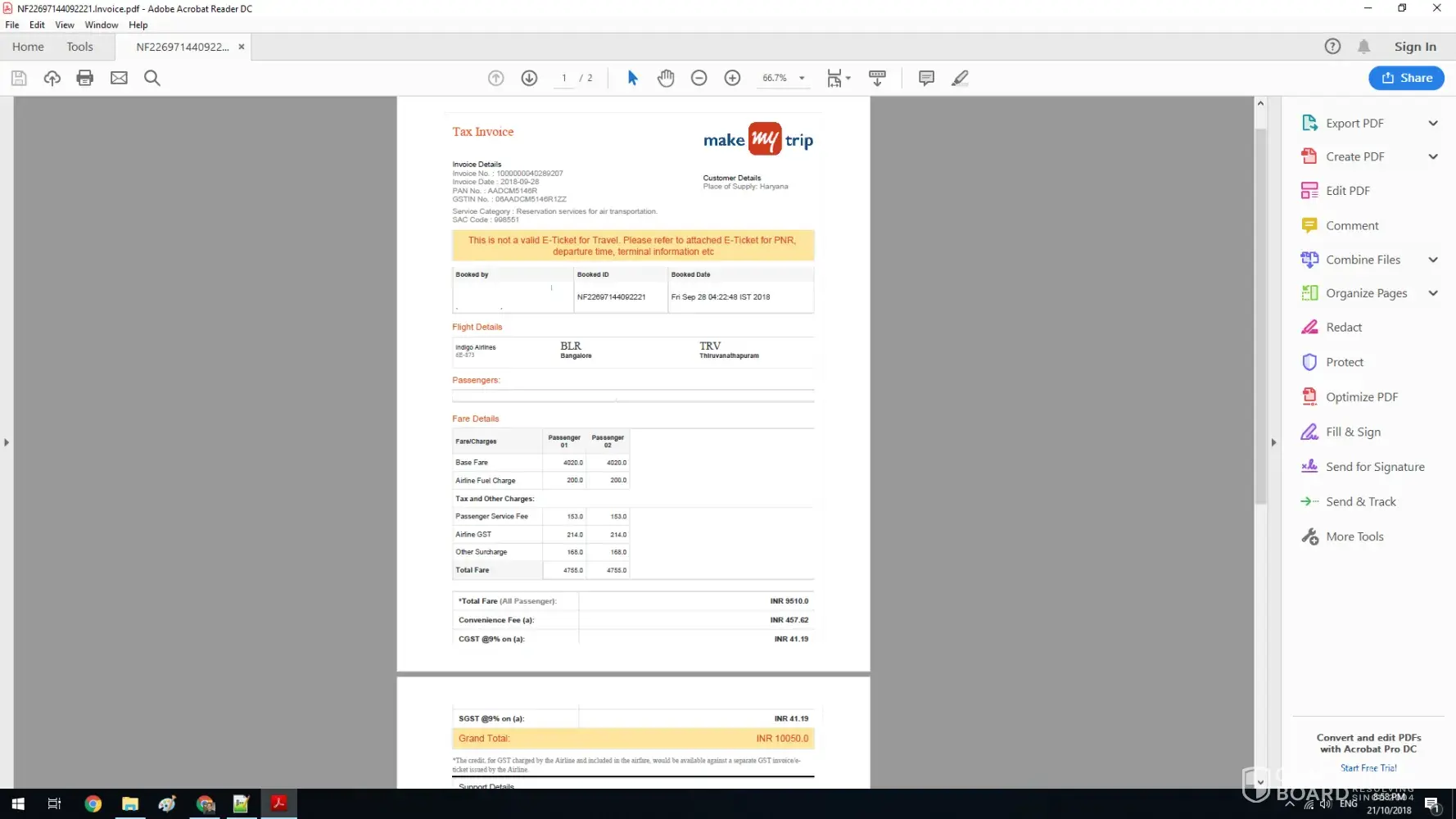
Task: Go to next page arrow
Action: coord(529,78)
